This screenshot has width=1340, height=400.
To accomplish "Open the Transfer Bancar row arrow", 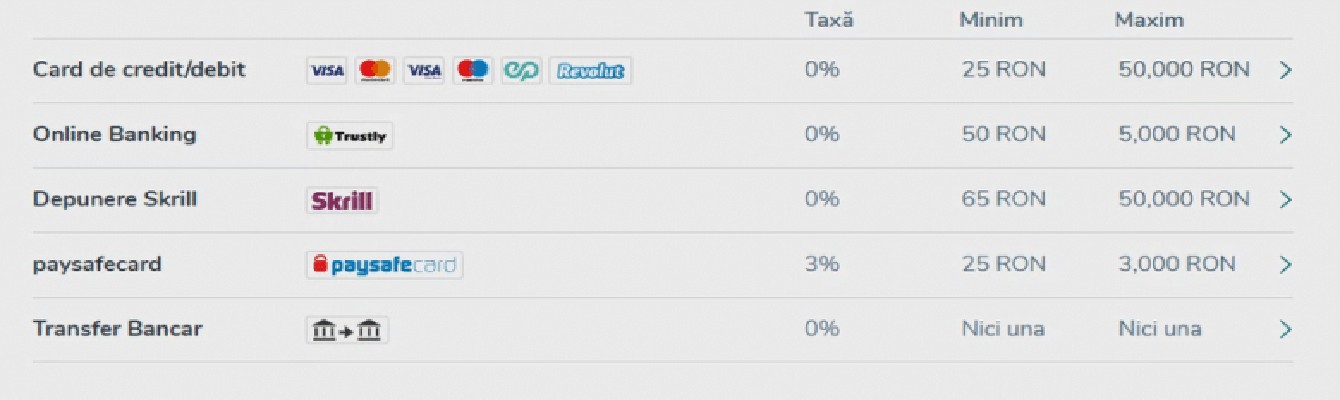I will click(1286, 329).
